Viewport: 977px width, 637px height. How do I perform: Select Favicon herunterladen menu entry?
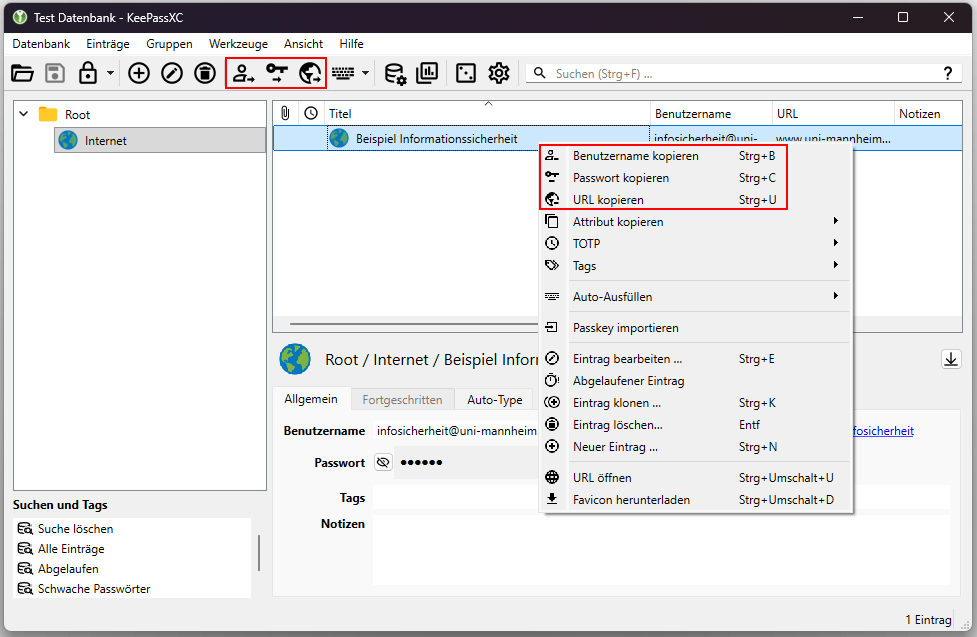coord(695,499)
